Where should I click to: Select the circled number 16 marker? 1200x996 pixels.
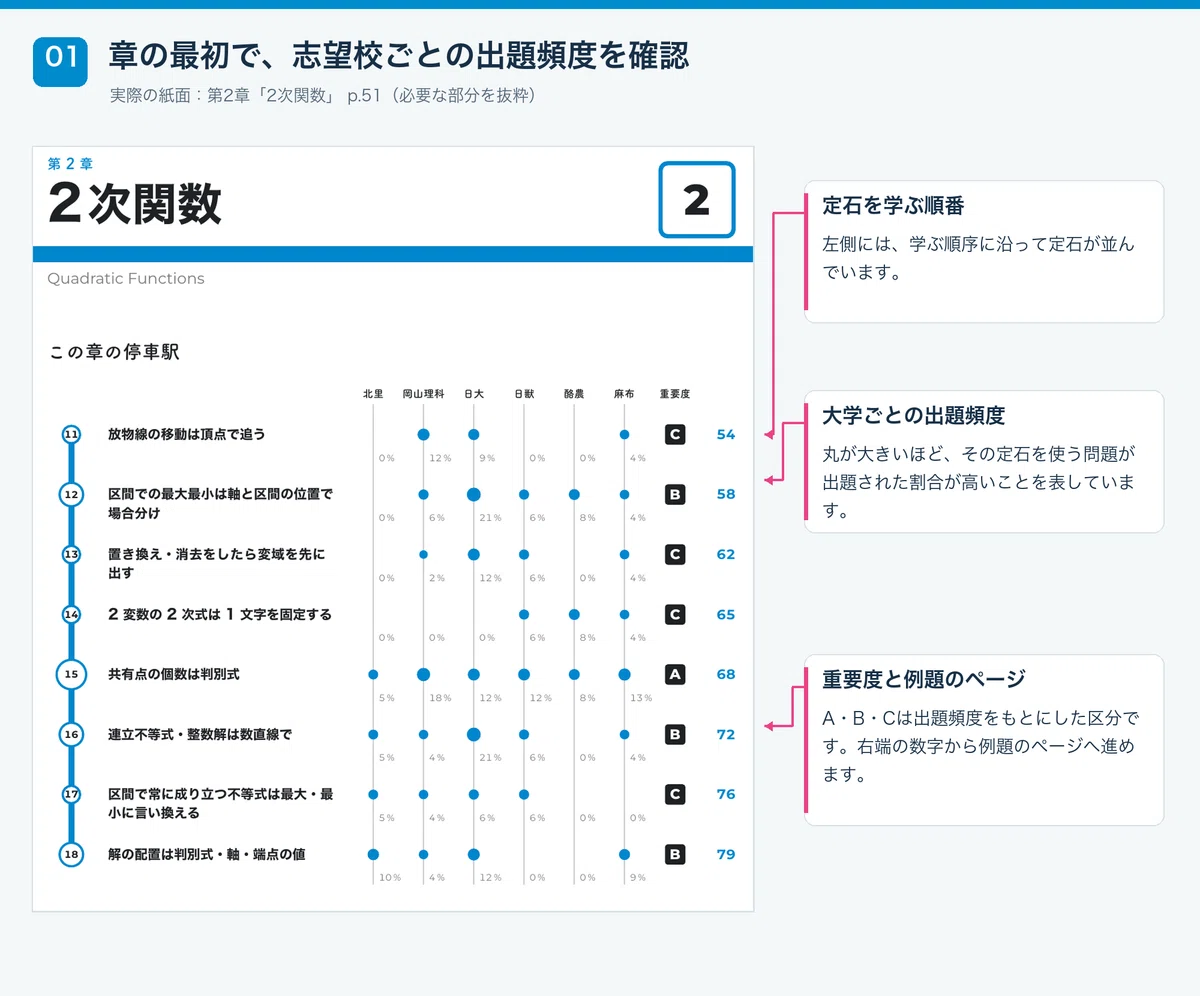(x=71, y=734)
